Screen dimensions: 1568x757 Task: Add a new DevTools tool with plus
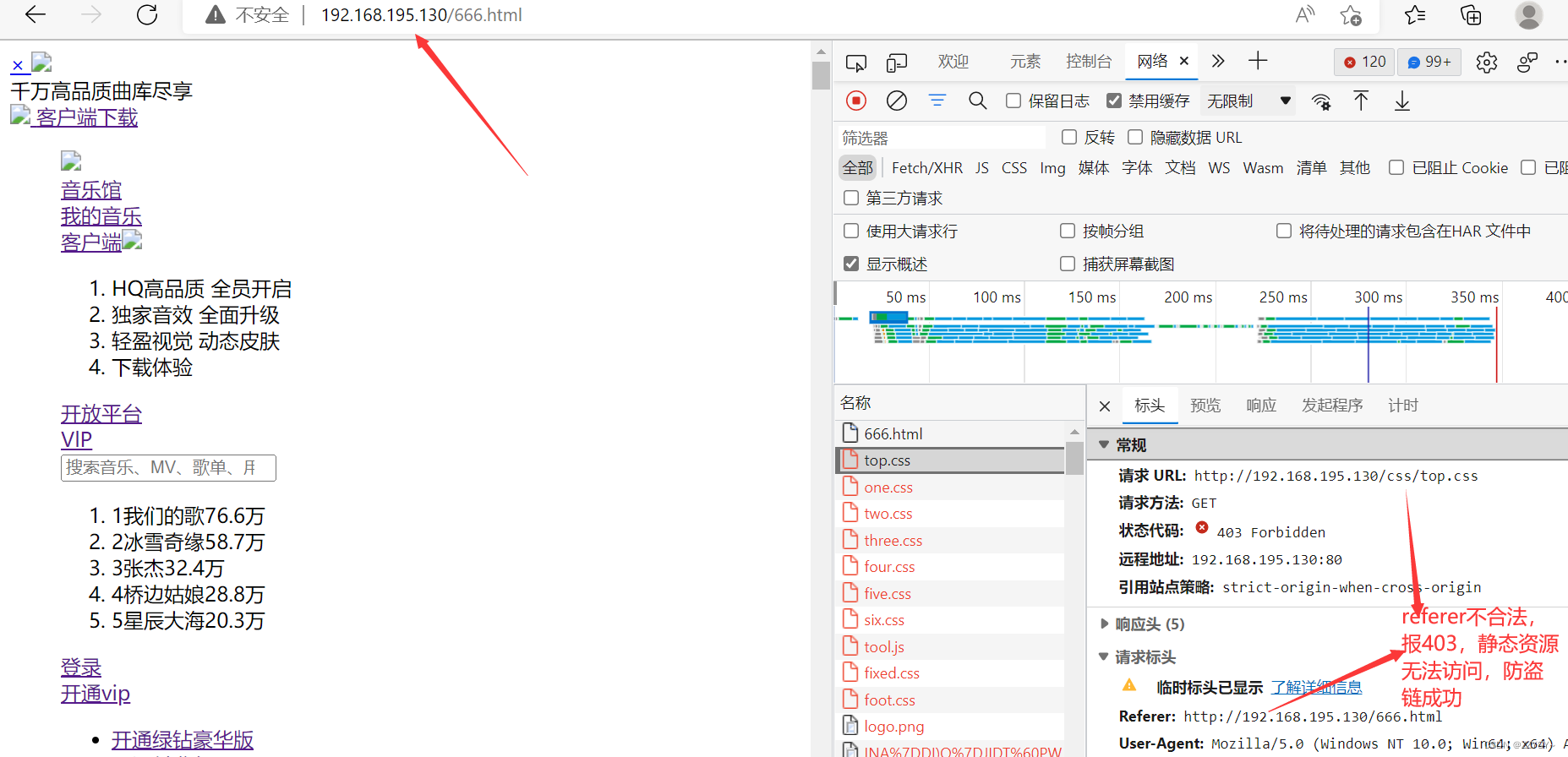click(1258, 60)
